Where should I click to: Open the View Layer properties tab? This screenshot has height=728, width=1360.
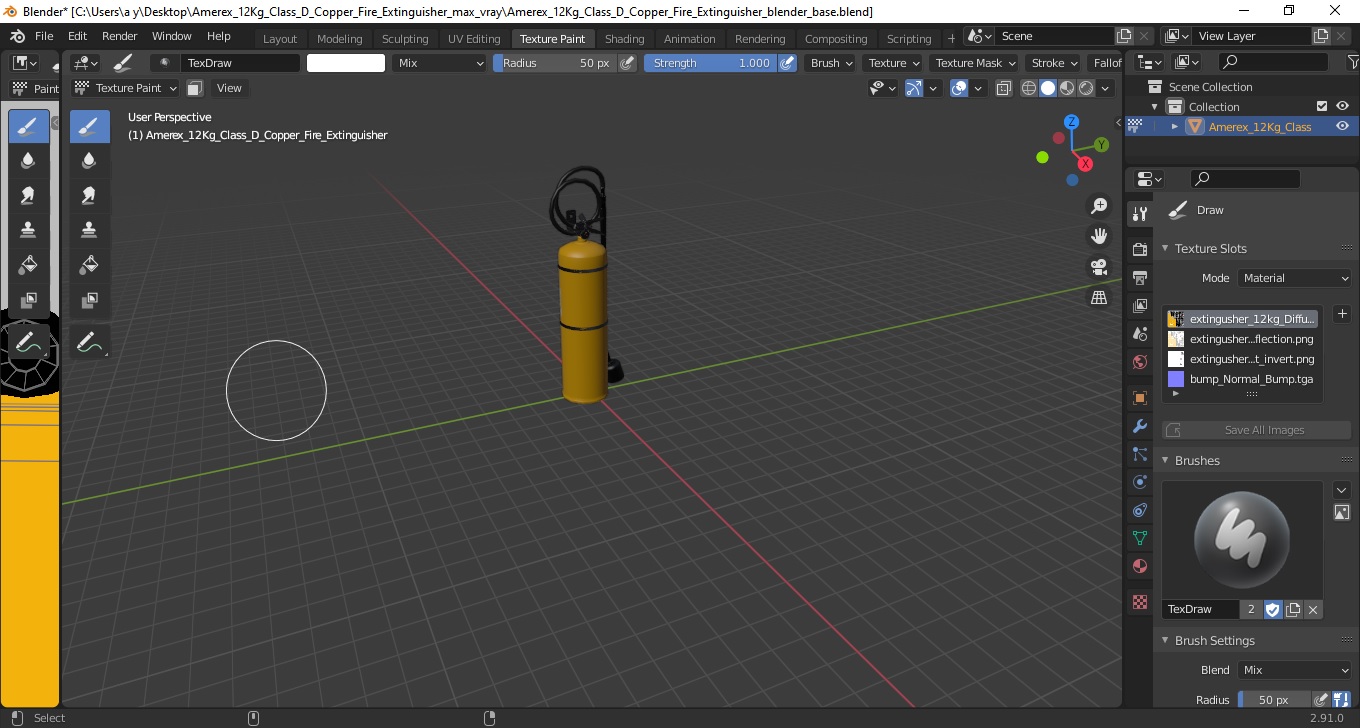point(1139,305)
